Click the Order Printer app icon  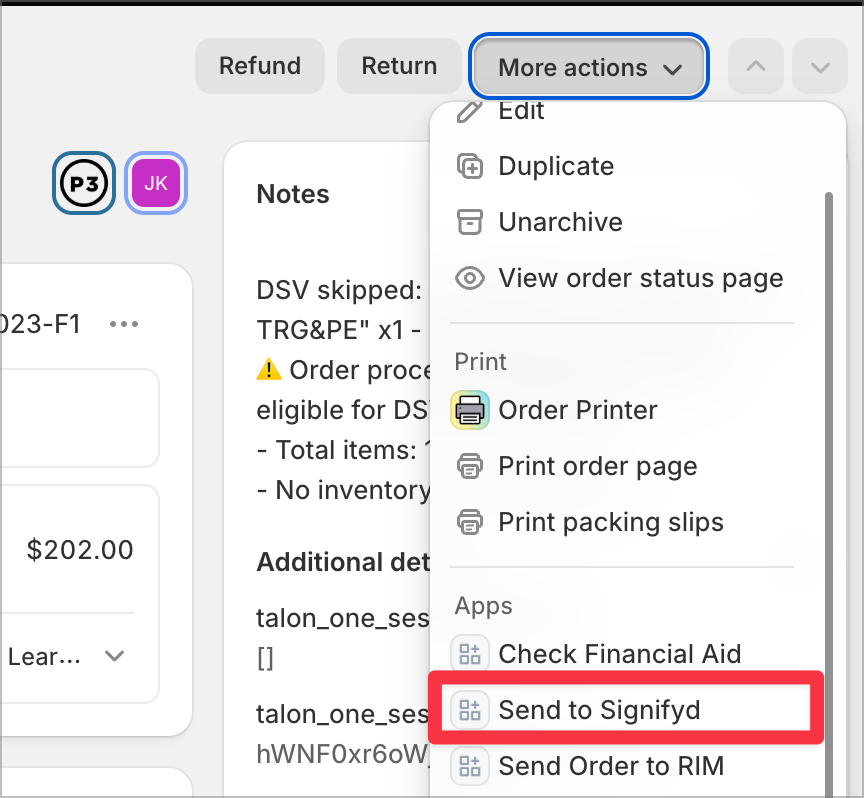[470, 410]
